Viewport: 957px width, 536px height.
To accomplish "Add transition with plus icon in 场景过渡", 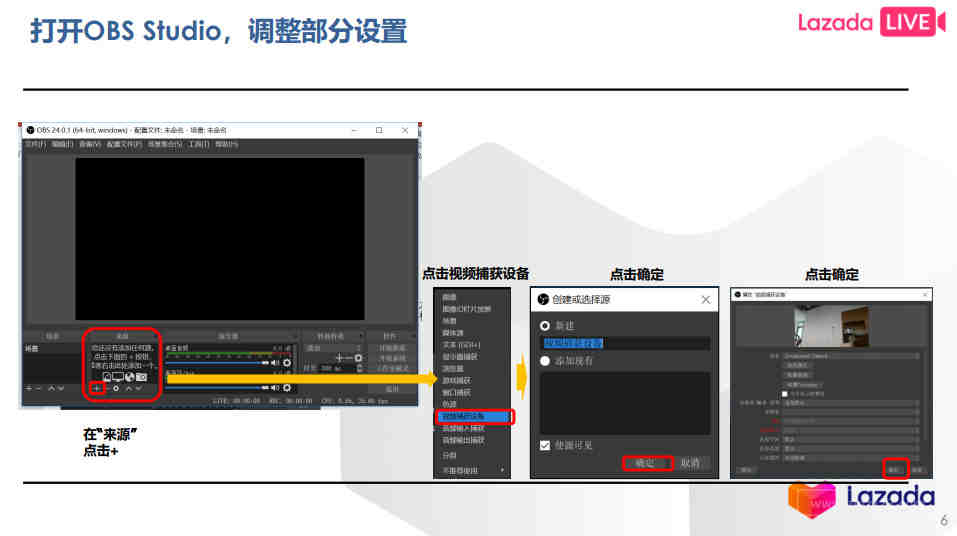I will (339, 358).
